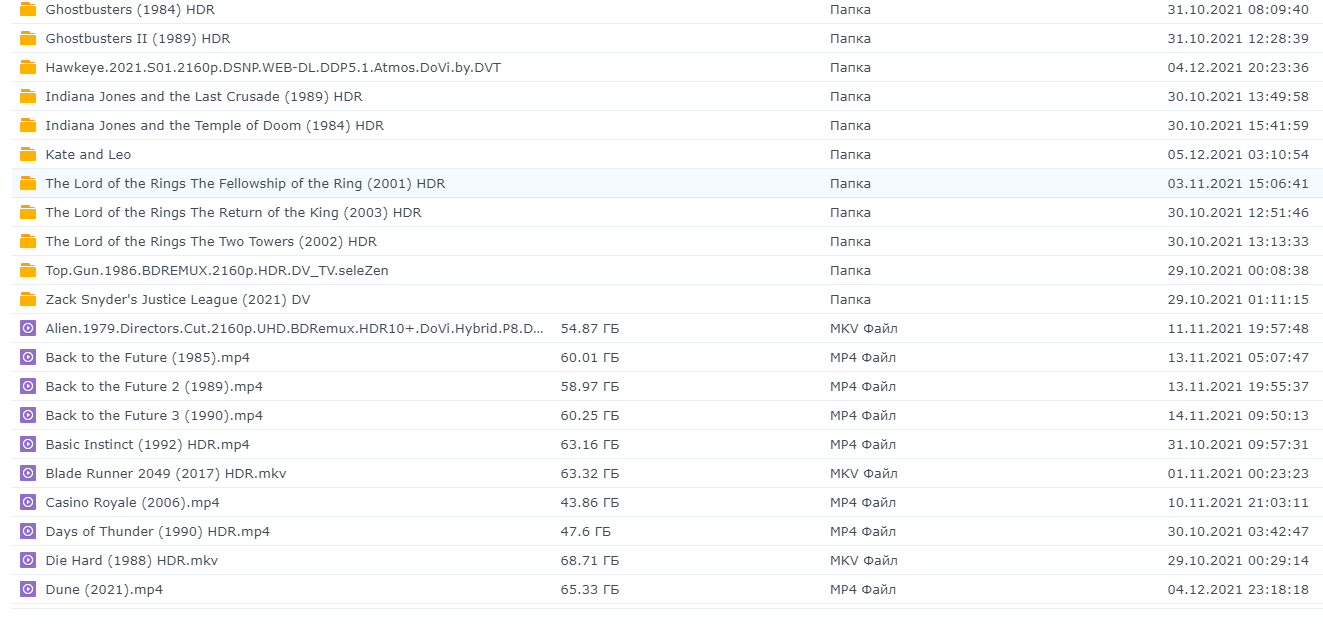Select Indiana Jones and the Temple of Doom name
The width and height of the screenshot is (1323, 628).
click(x=215, y=126)
